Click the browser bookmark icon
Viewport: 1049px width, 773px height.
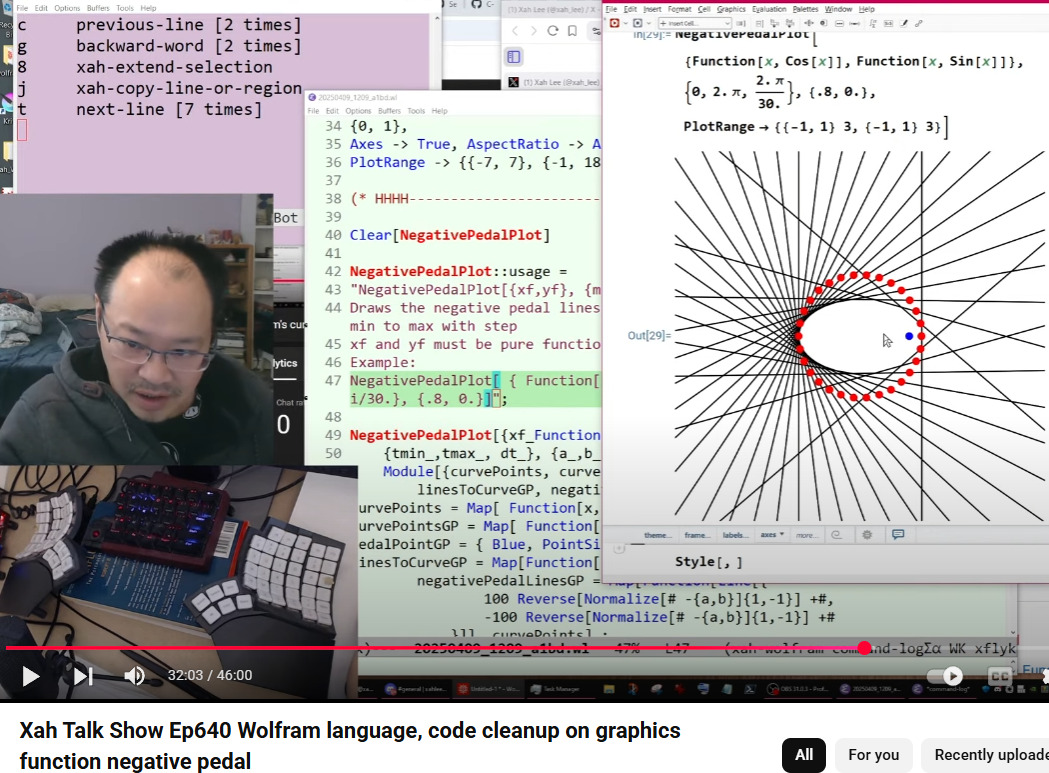pos(573,31)
